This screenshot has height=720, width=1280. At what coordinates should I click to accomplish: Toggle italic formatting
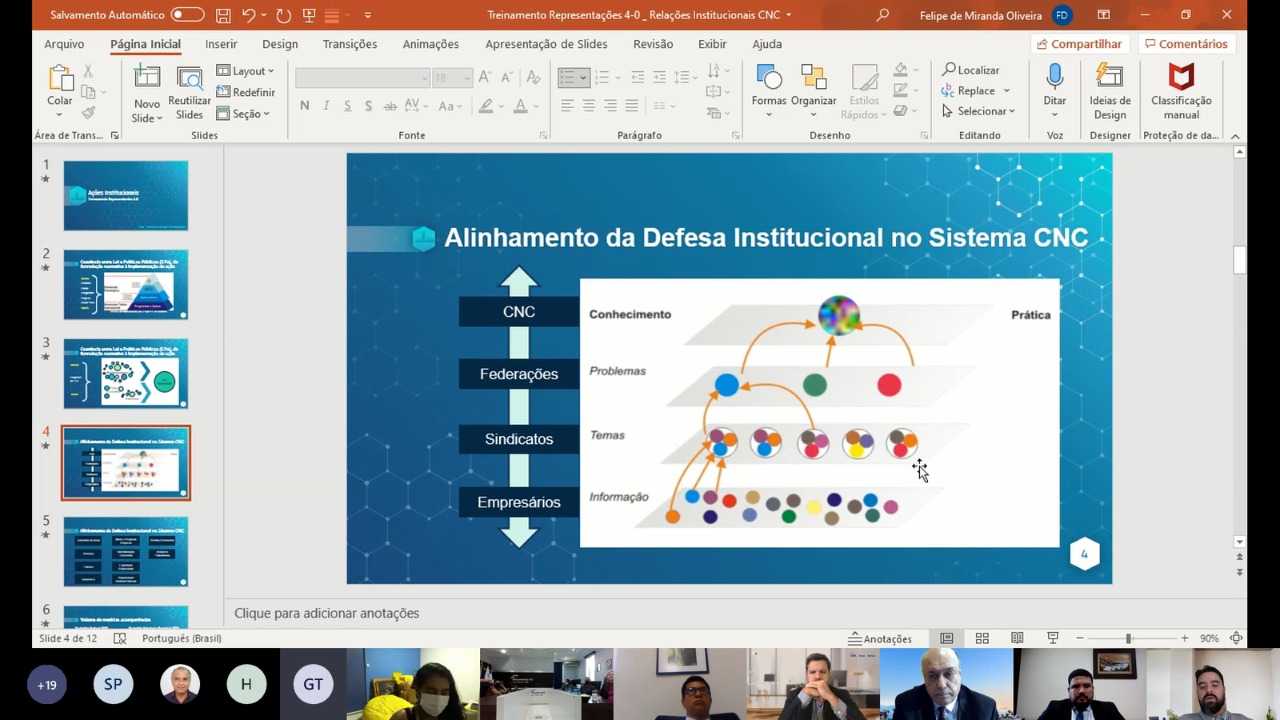pyautogui.click(x=326, y=106)
